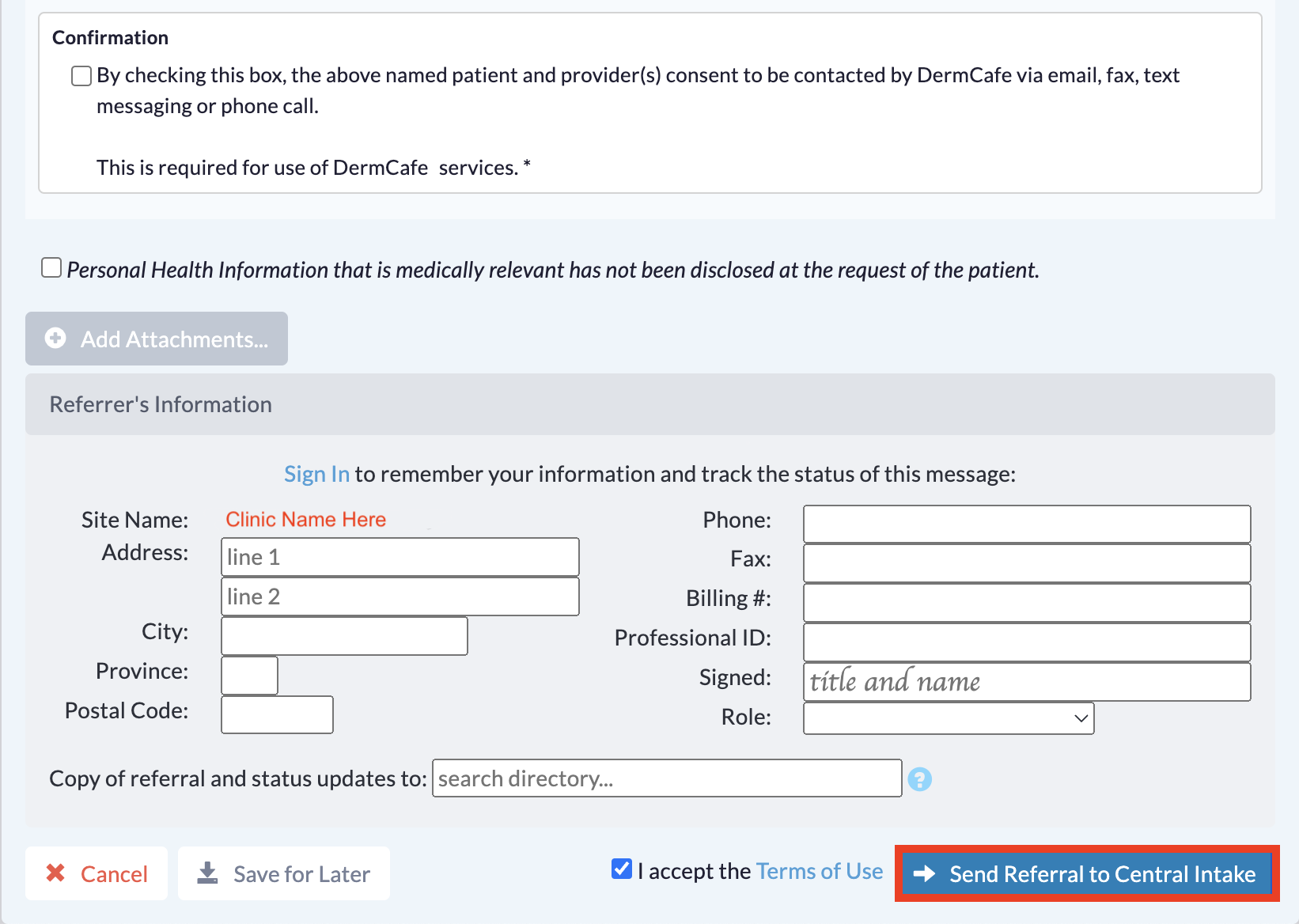Click the Billing # input box
Image resolution: width=1299 pixels, height=924 pixels.
tap(1027, 603)
